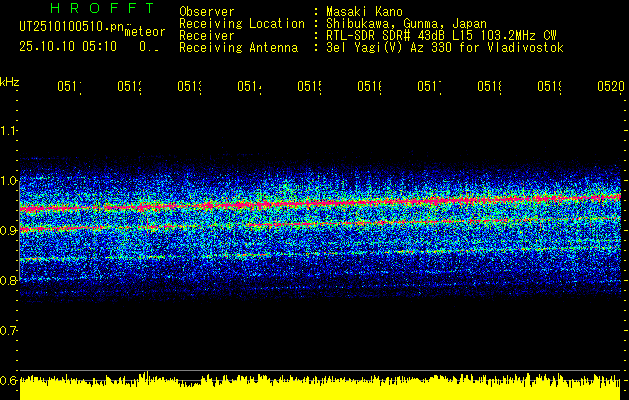
Task: Select location Shibukawa, Gunma, Japan
Action: click(406, 24)
